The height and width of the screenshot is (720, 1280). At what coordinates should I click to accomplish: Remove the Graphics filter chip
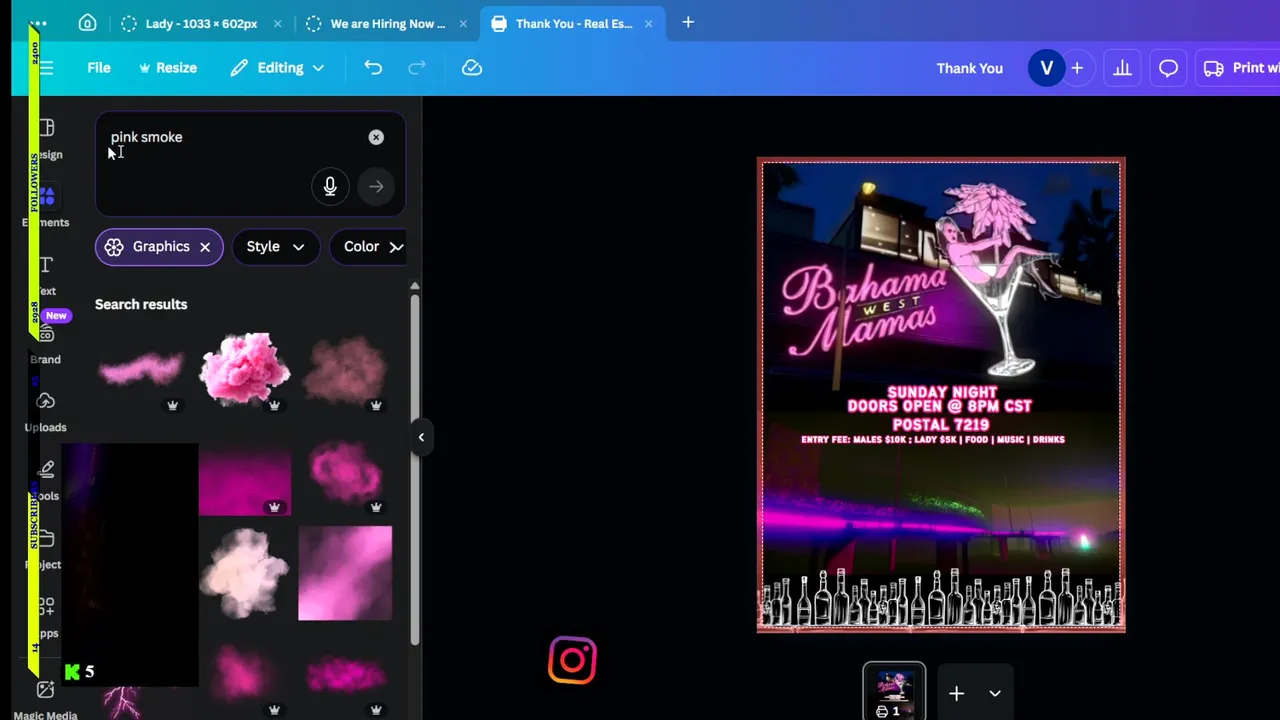pos(205,247)
